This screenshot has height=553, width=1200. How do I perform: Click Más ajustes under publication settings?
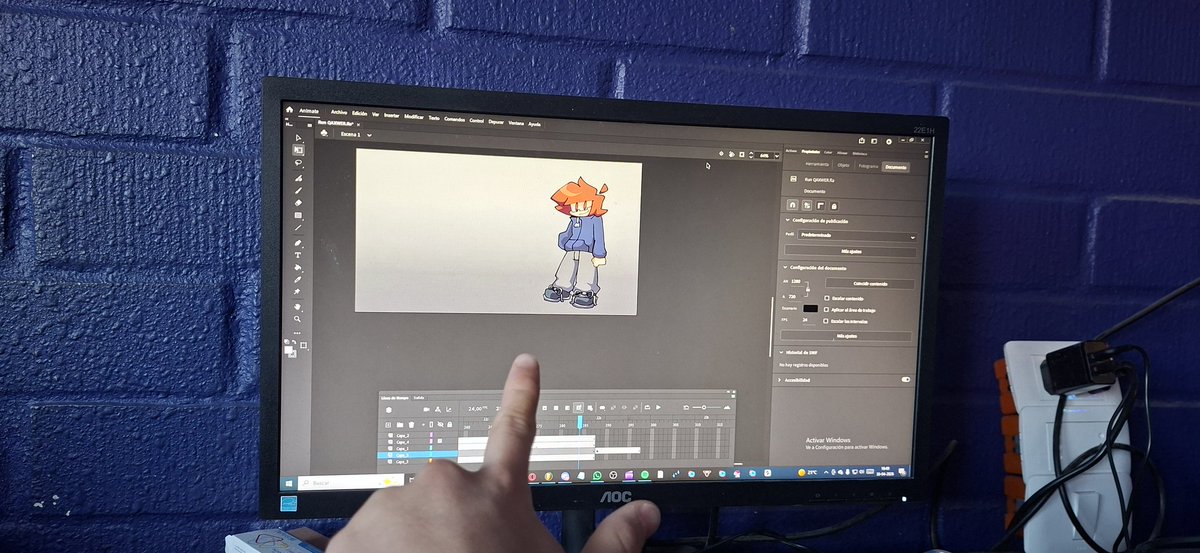tap(850, 250)
